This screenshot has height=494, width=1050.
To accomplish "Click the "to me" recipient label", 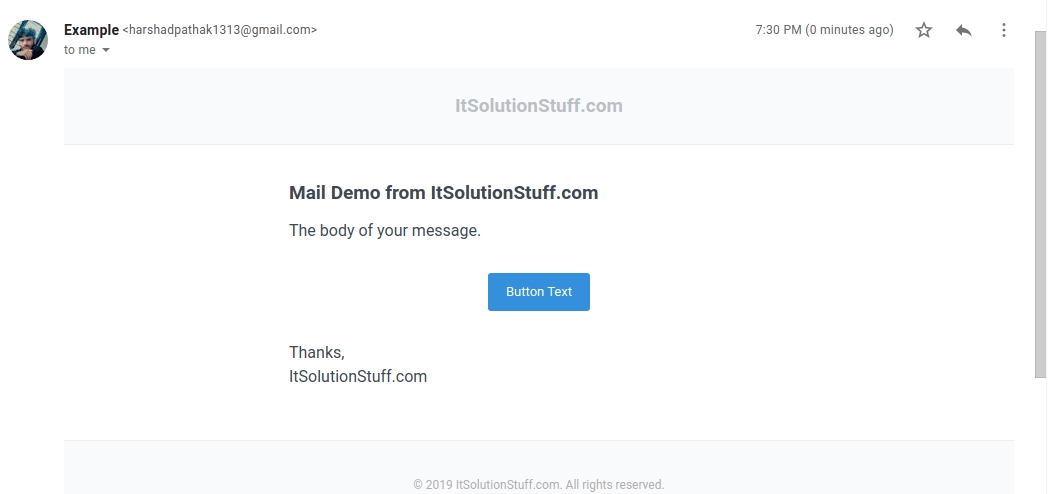I will [80, 50].
